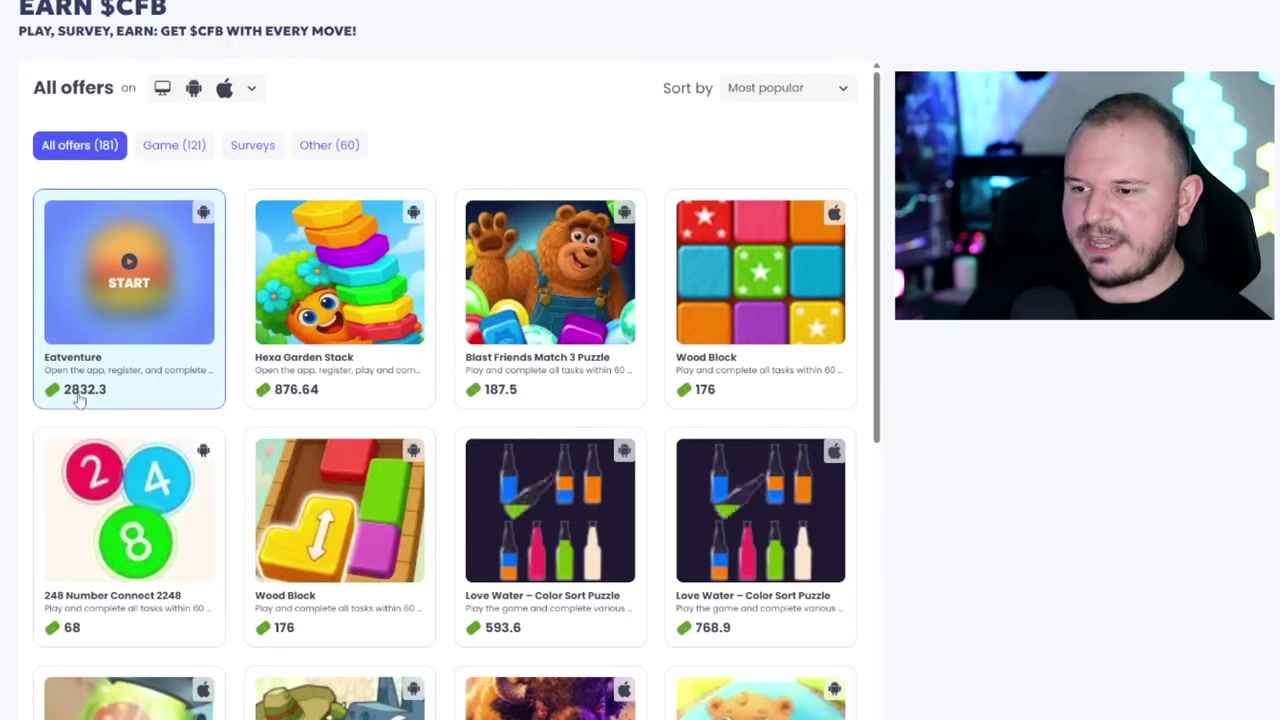Select the desktop platform filter icon
The width and height of the screenshot is (1280, 720).
tap(162, 88)
